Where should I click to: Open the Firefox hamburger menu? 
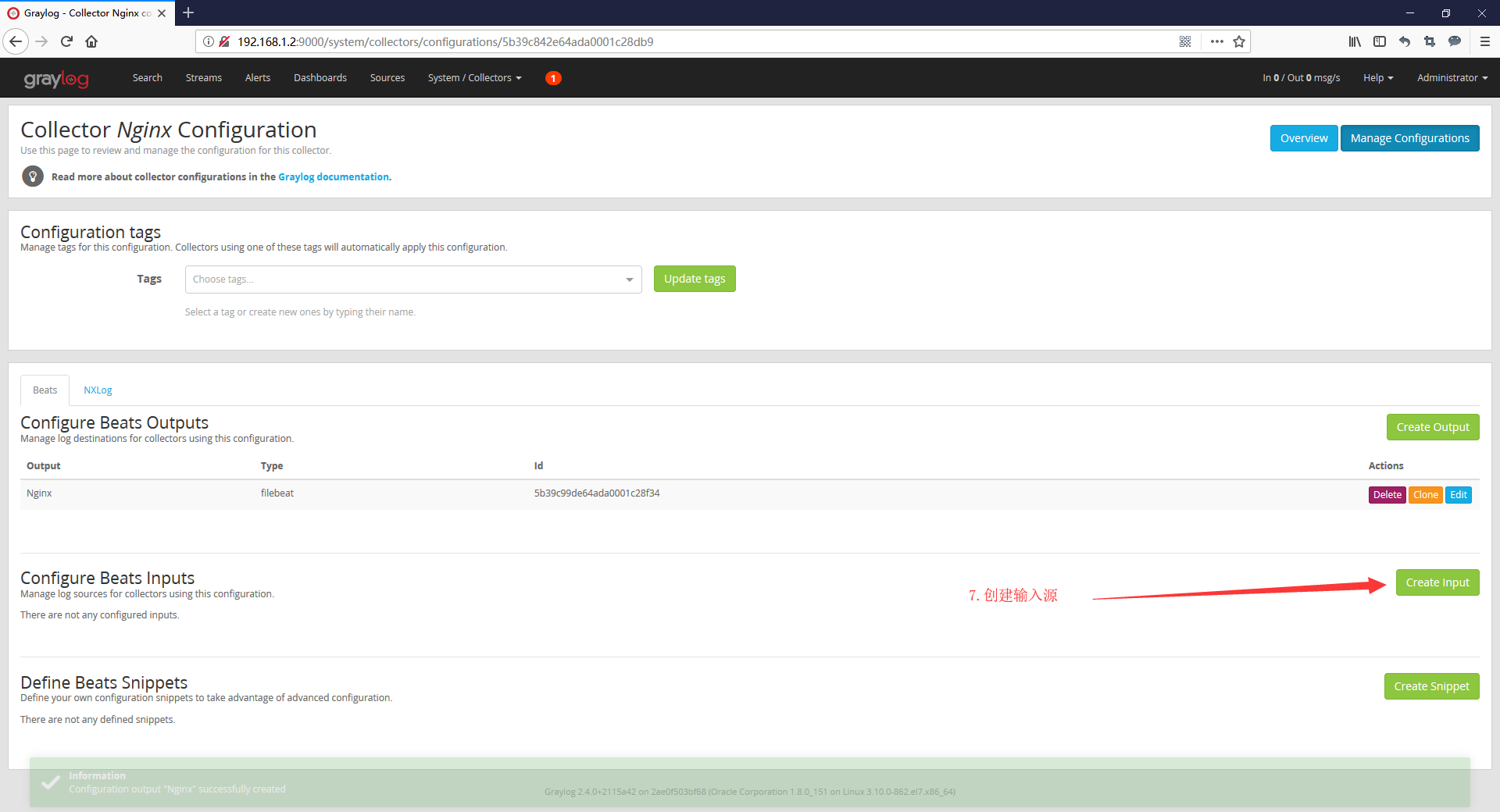(x=1485, y=41)
